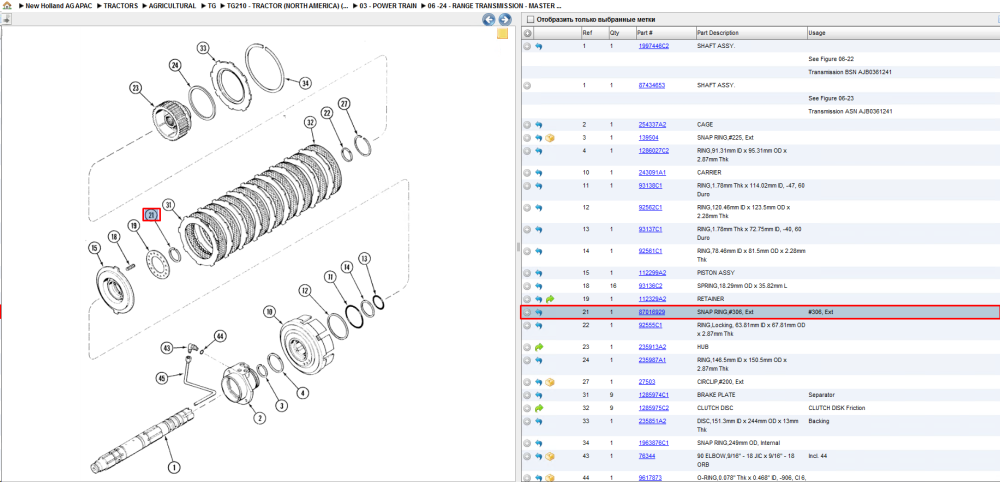Open part number link 87016929
Viewport: 1000px width, 482px height.
pos(652,312)
